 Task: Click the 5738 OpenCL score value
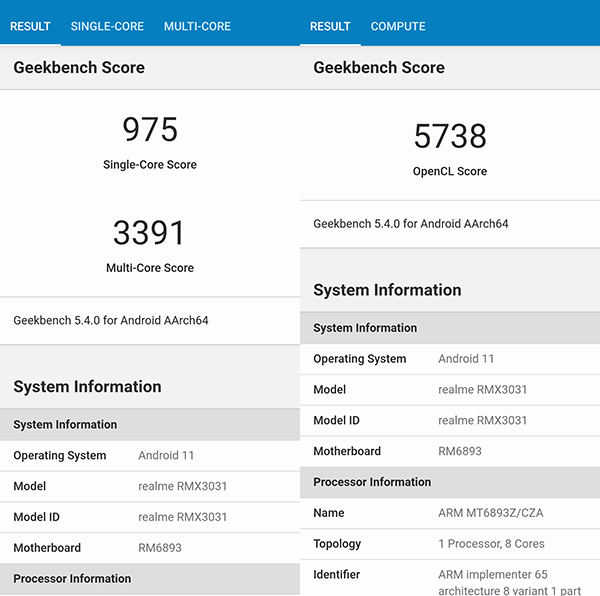coord(450,136)
